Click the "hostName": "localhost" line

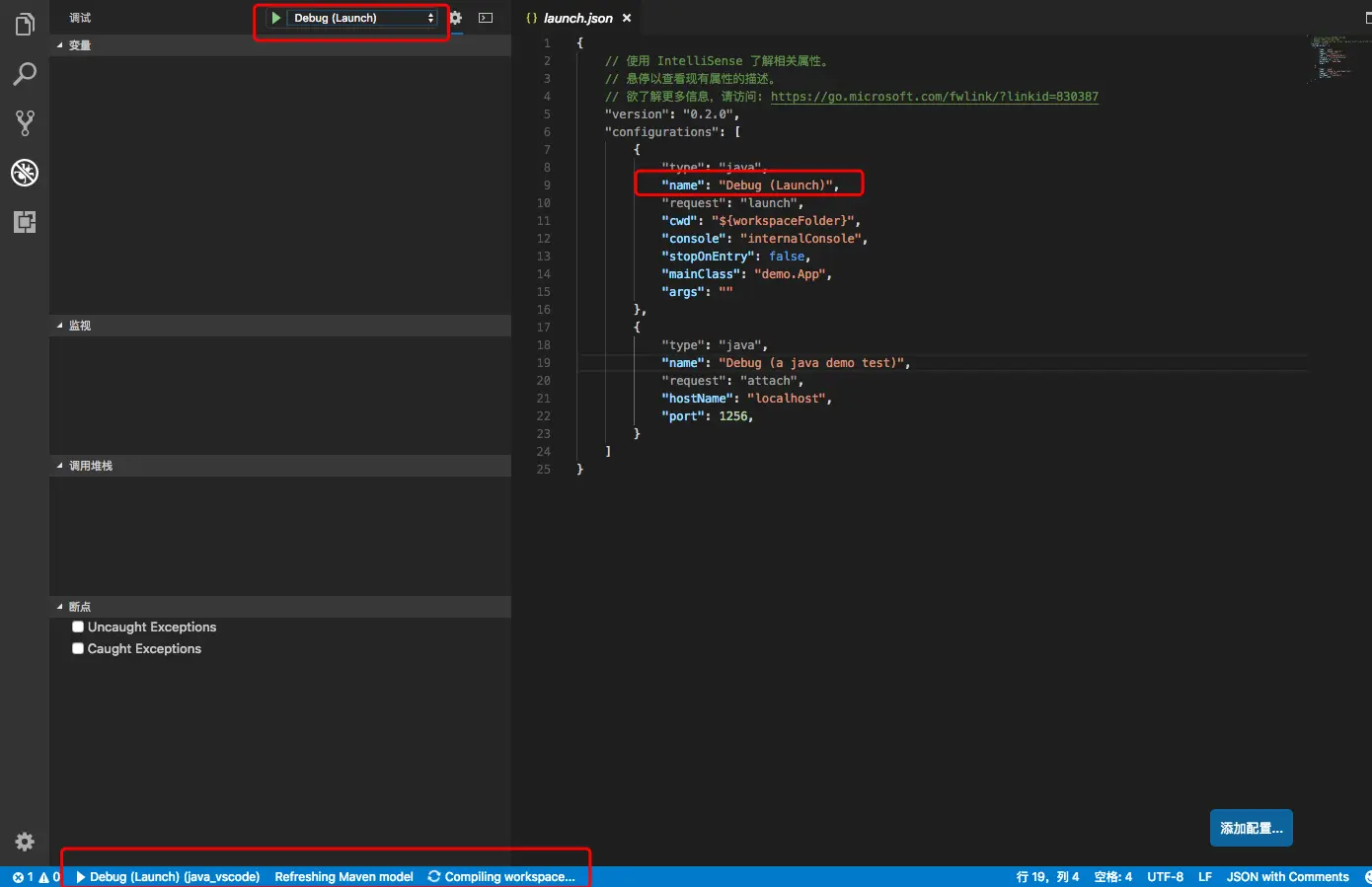(x=747, y=399)
